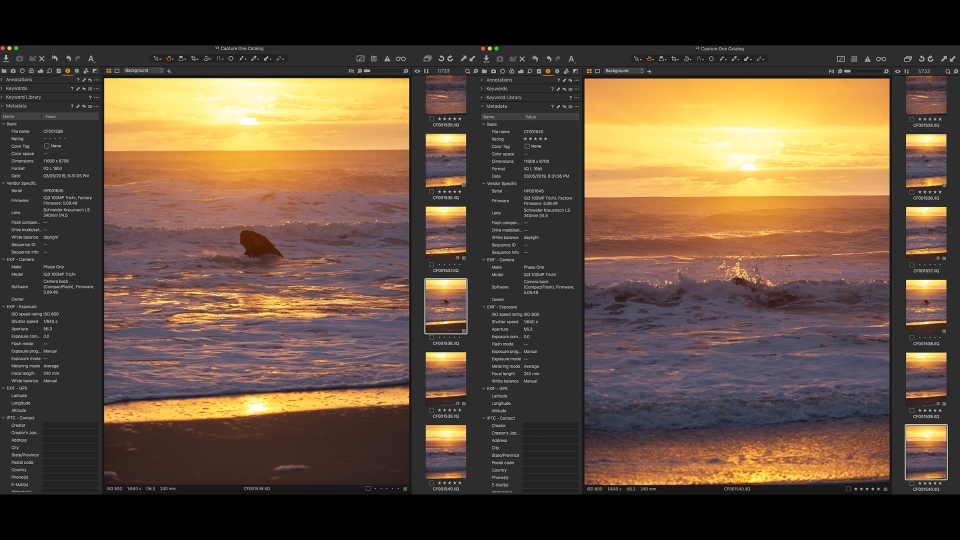Rotate image right in the left window toolbar

click(x=450, y=59)
